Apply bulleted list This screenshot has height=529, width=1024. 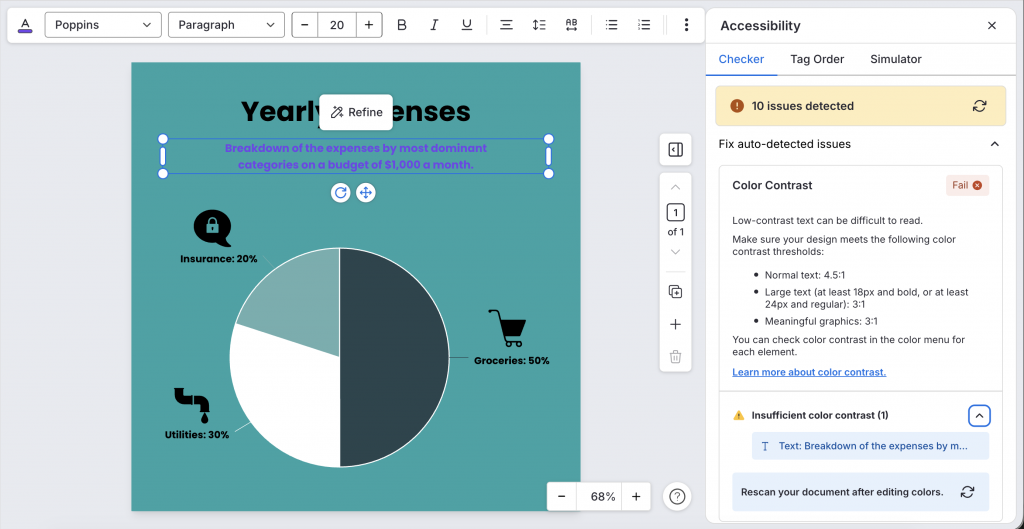[x=611, y=25]
